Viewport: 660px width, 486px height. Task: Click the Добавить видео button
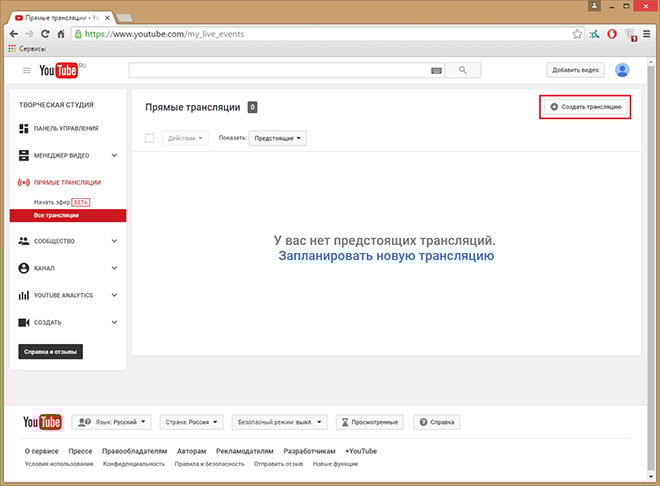575,70
